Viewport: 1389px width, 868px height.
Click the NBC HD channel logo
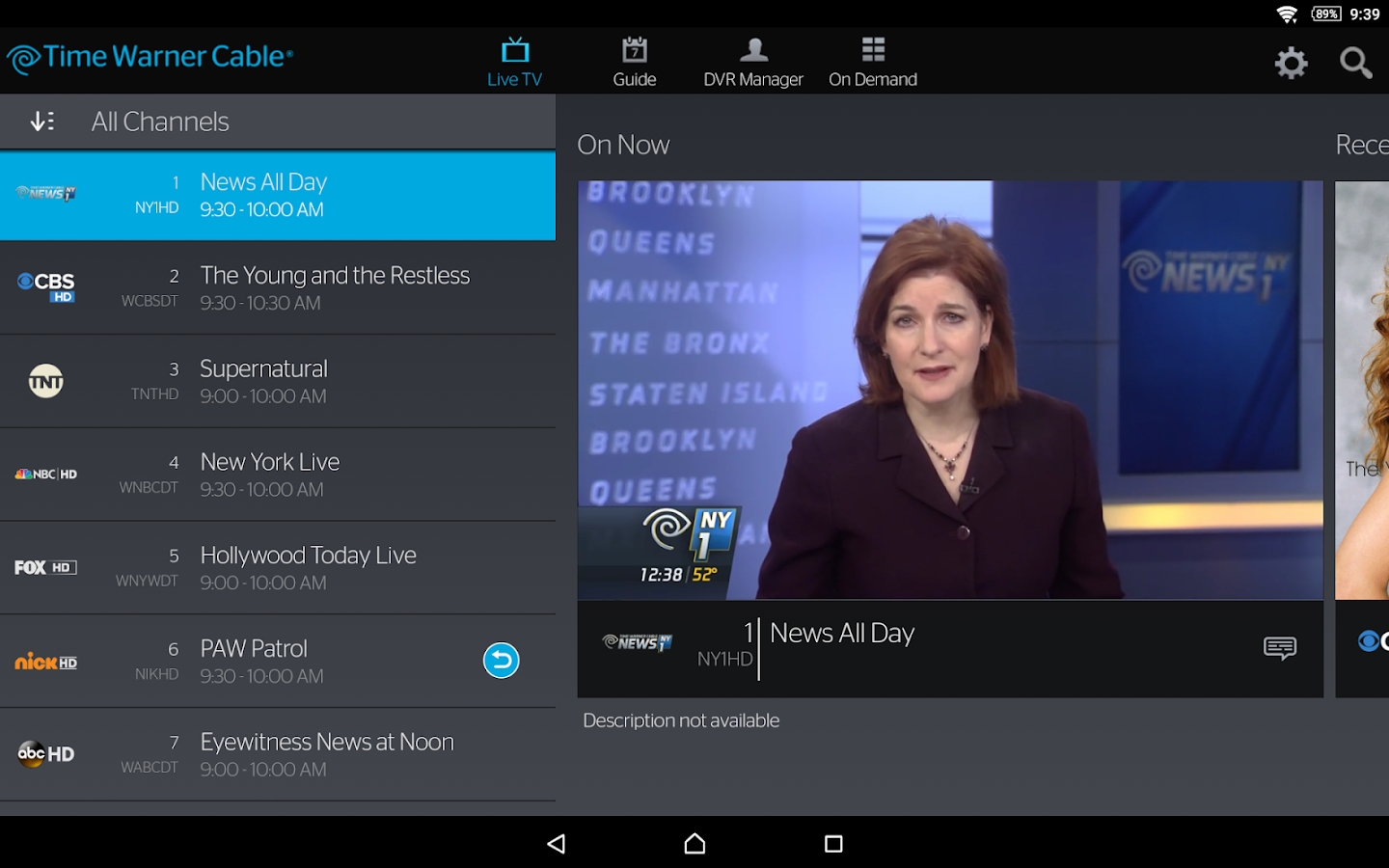(45, 475)
